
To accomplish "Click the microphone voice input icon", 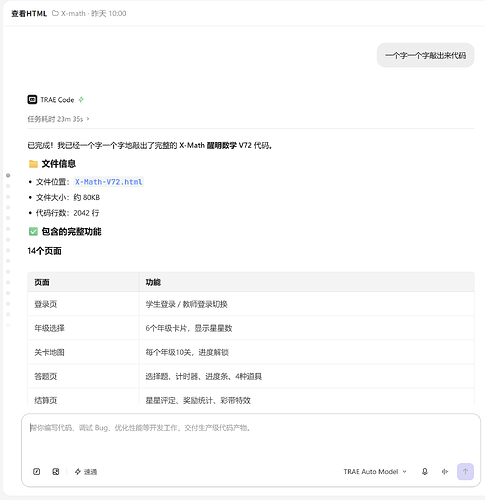I will [425, 471].
